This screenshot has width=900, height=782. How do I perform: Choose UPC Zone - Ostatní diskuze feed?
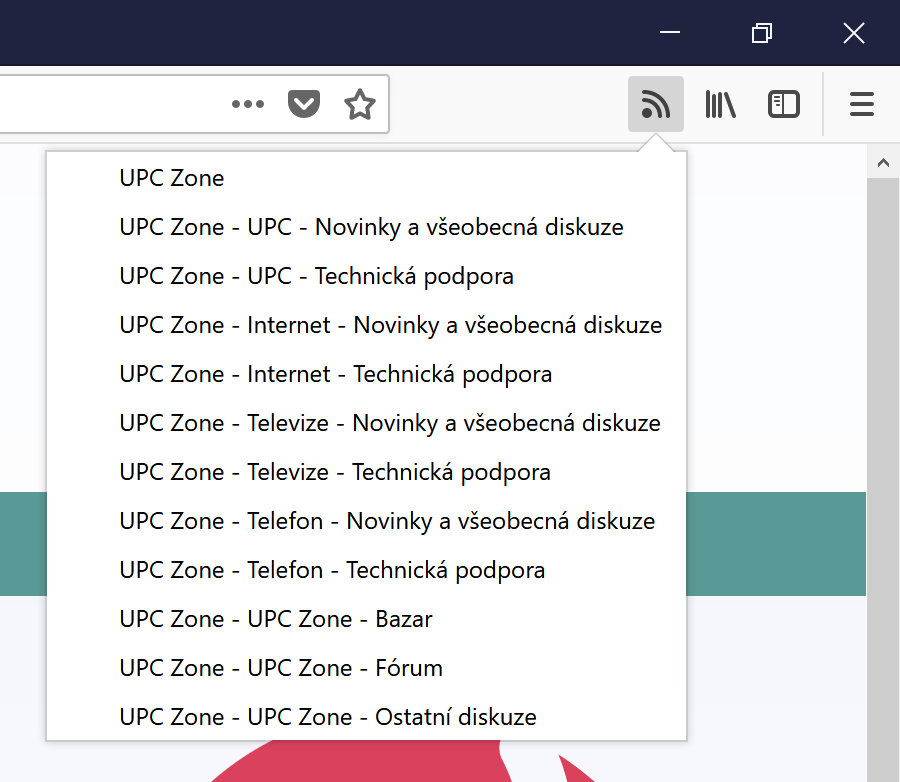(x=328, y=717)
